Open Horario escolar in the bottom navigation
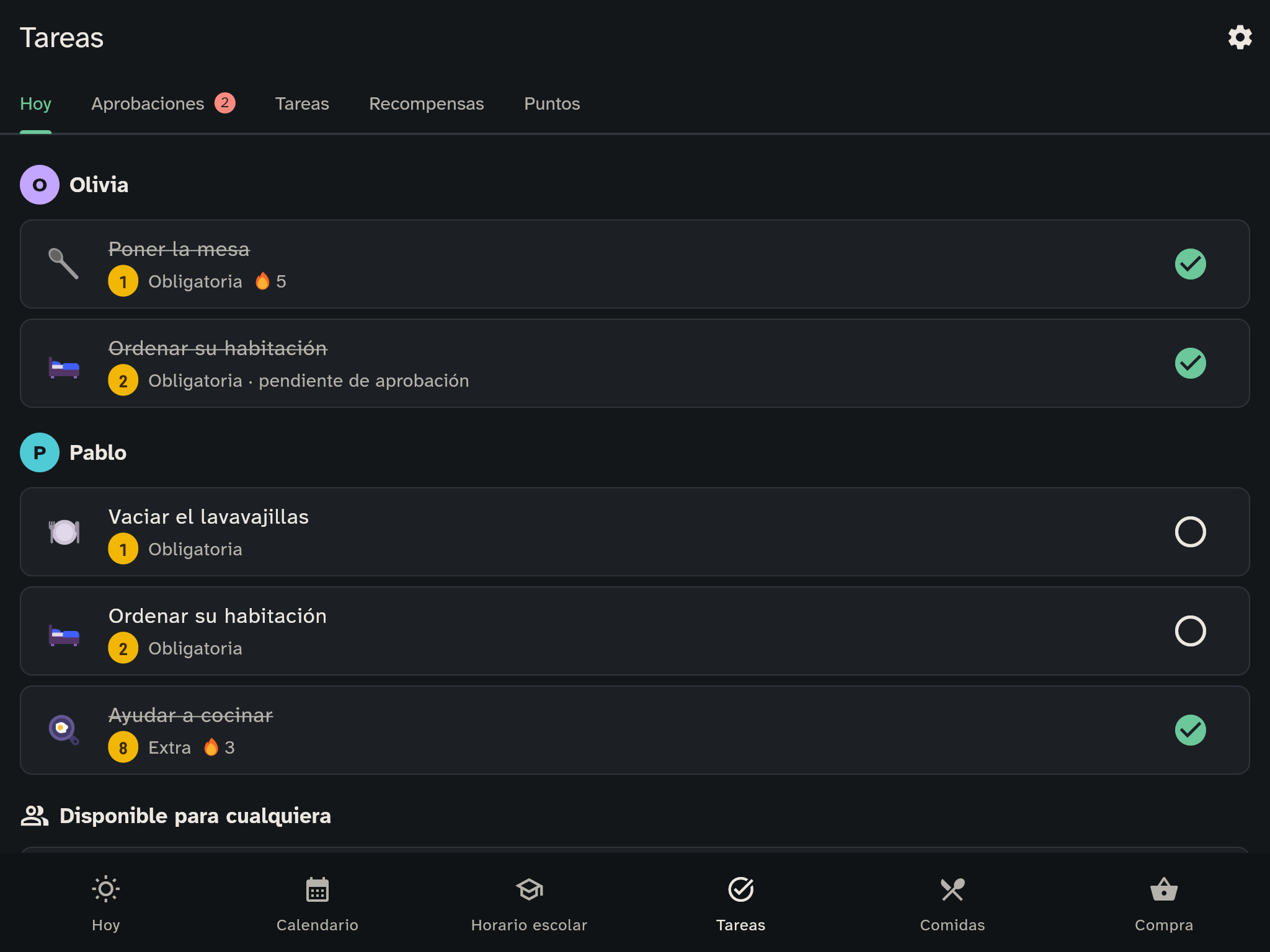Viewport: 1270px width, 952px height. [x=529, y=904]
